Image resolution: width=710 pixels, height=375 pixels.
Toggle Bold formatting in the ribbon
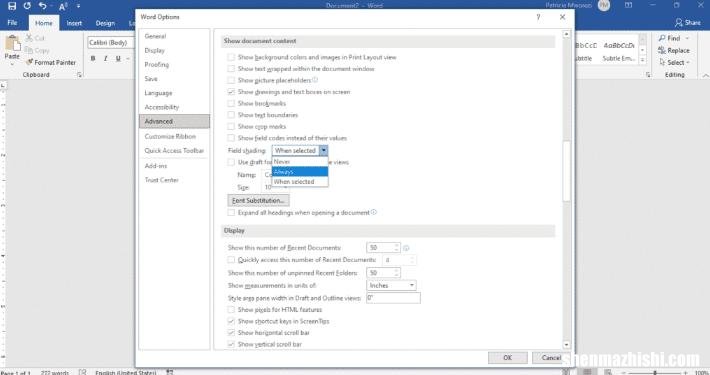(93, 58)
